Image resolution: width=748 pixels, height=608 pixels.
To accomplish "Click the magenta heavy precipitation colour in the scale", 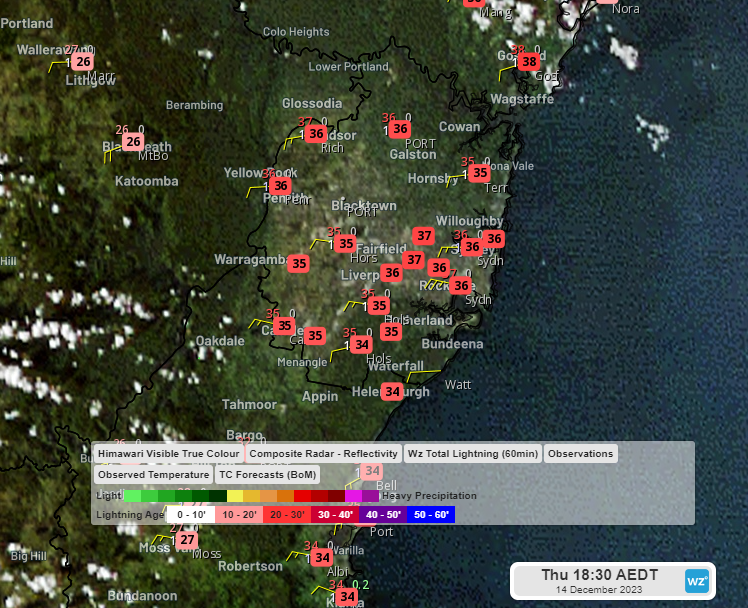I will pos(353,495).
